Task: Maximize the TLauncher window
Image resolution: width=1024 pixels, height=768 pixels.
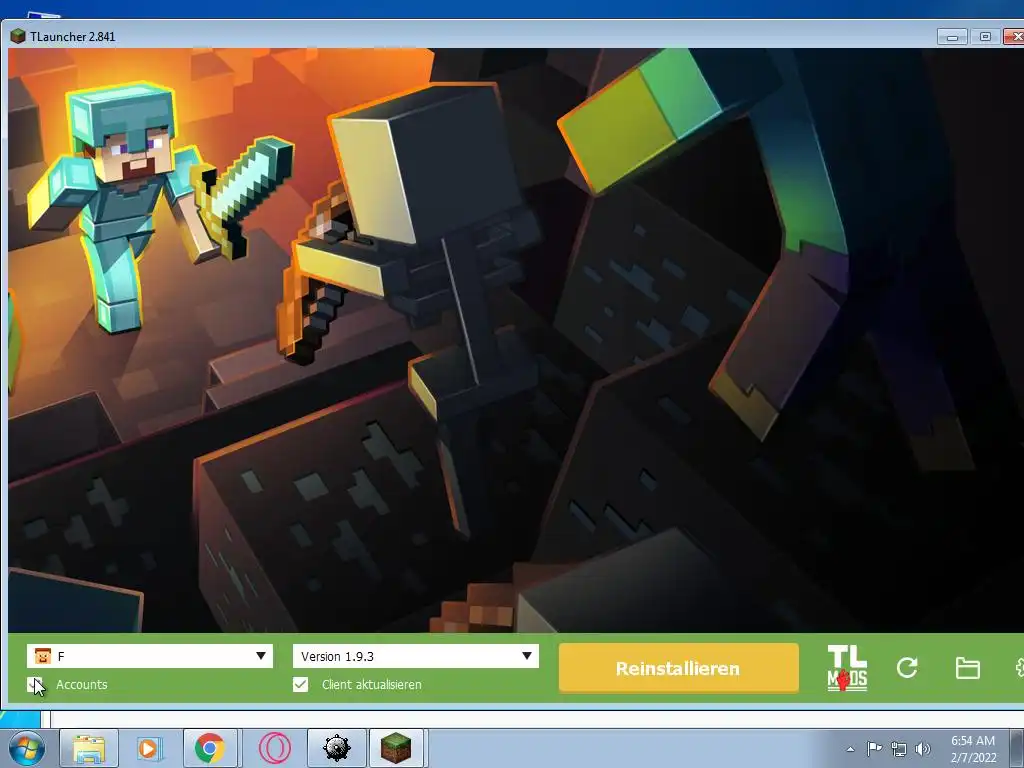Action: 985,37
